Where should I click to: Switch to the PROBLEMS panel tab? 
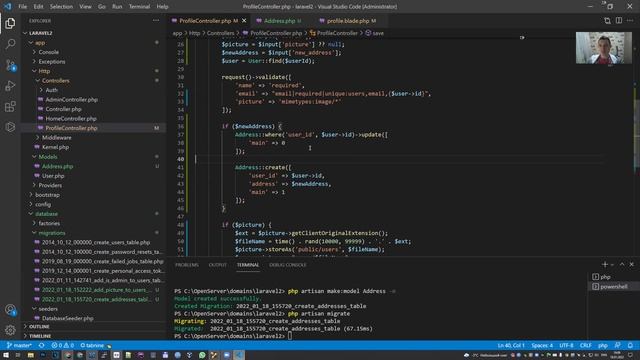[x=187, y=265]
